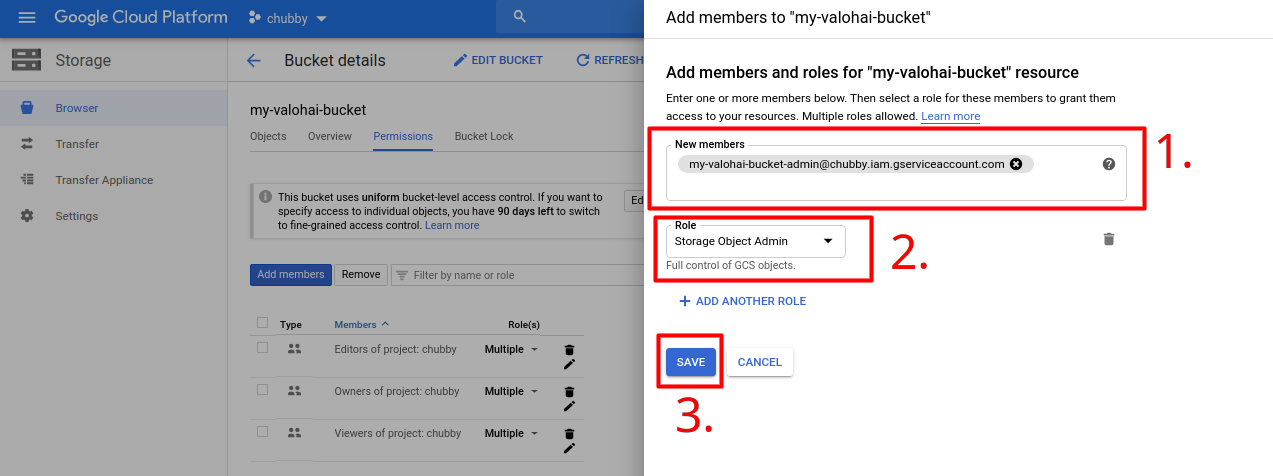This screenshot has height=476, width=1273.
Task: Open Learn more link in access control notice
Action: 452,225
